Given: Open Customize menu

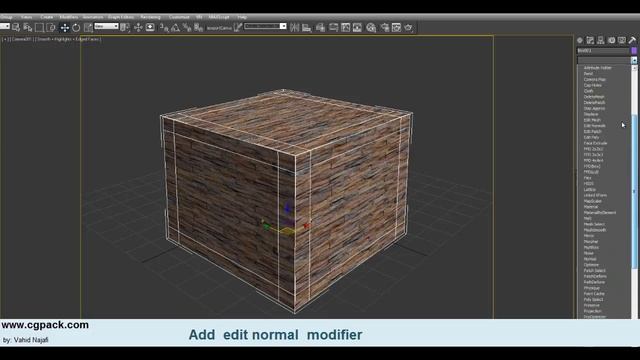Looking at the screenshot, I should (179, 17).
